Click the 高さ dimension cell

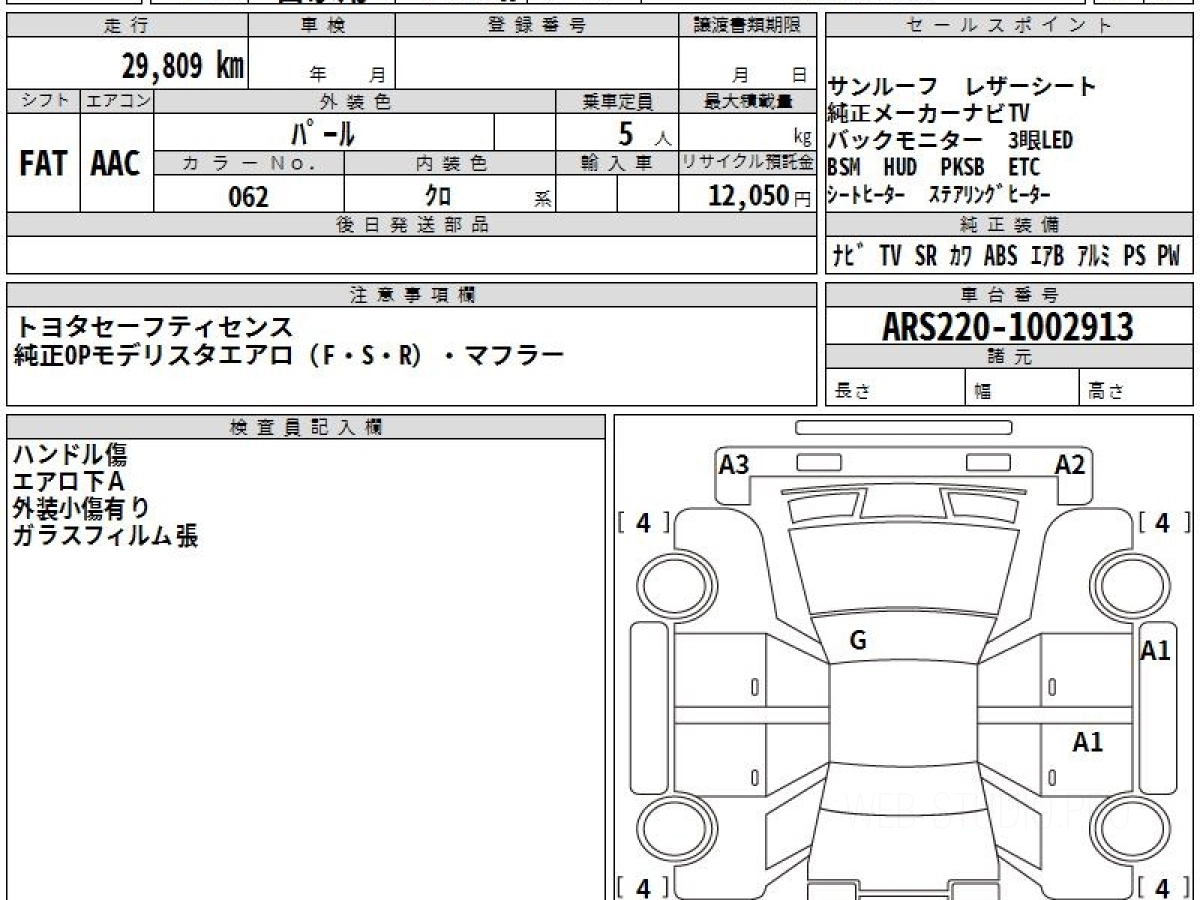tap(1136, 388)
